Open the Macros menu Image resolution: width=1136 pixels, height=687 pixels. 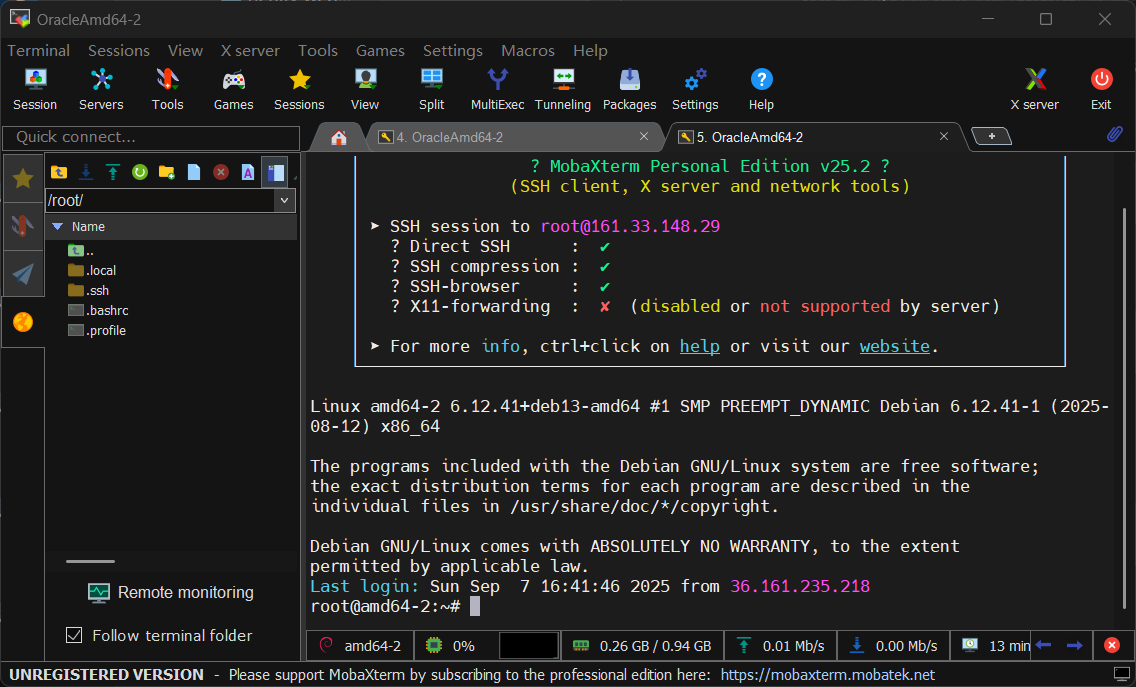click(527, 50)
